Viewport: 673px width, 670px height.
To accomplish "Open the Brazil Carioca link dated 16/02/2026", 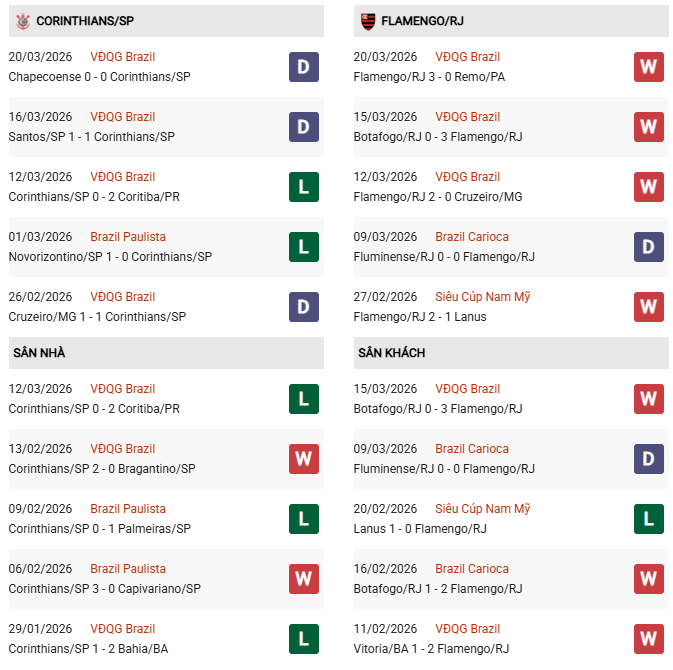I will tap(472, 569).
